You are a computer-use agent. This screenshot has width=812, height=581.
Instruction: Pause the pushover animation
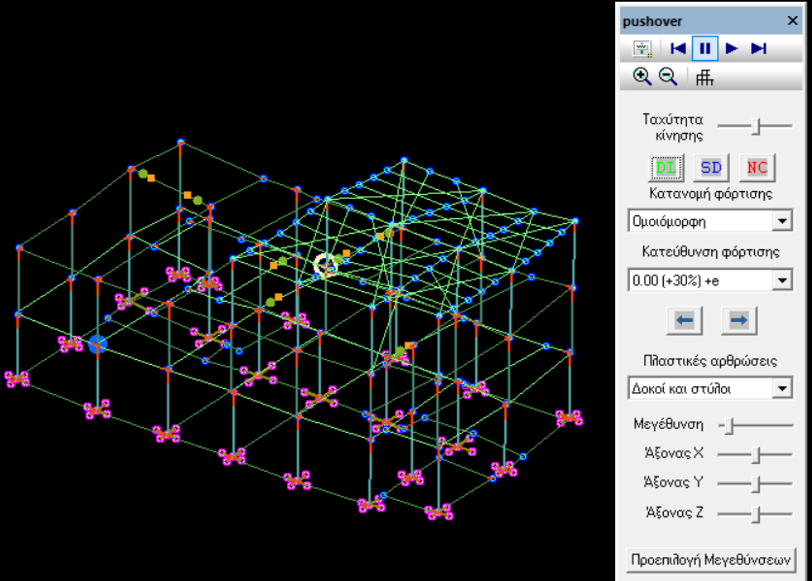click(x=705, y=49)
